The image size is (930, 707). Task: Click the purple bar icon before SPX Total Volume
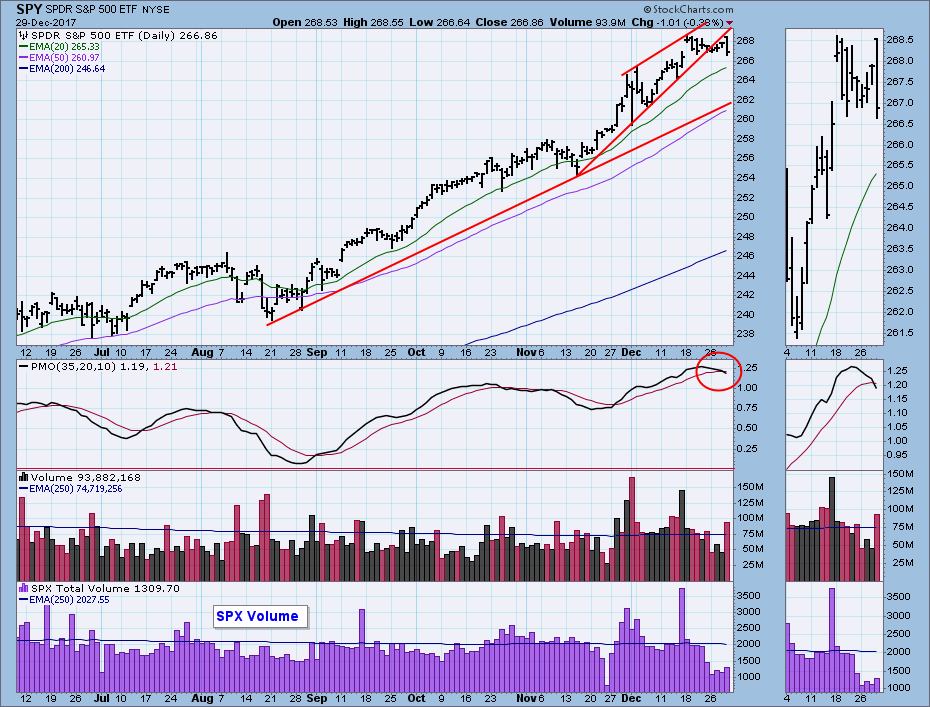click(x=24, y=588)
